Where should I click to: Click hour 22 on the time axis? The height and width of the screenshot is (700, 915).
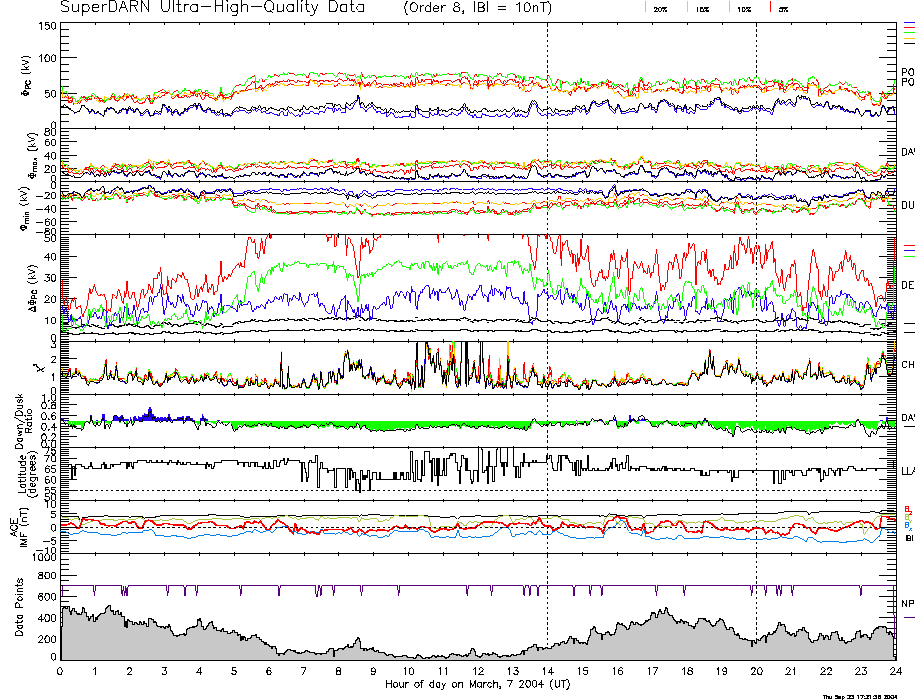(826, 671)
